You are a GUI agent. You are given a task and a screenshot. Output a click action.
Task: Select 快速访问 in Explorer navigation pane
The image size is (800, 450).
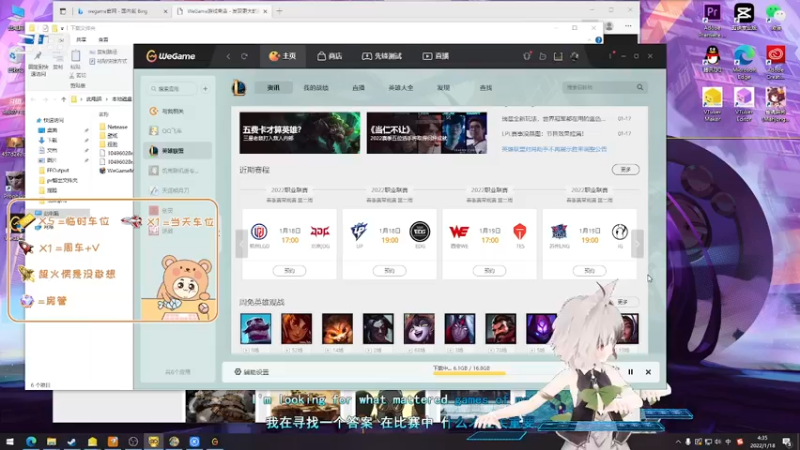click(x=50, y=120)
